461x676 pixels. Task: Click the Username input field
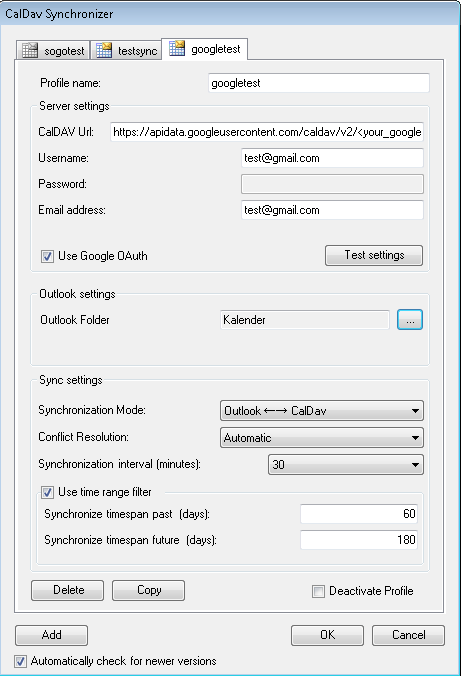coord(332,158)
